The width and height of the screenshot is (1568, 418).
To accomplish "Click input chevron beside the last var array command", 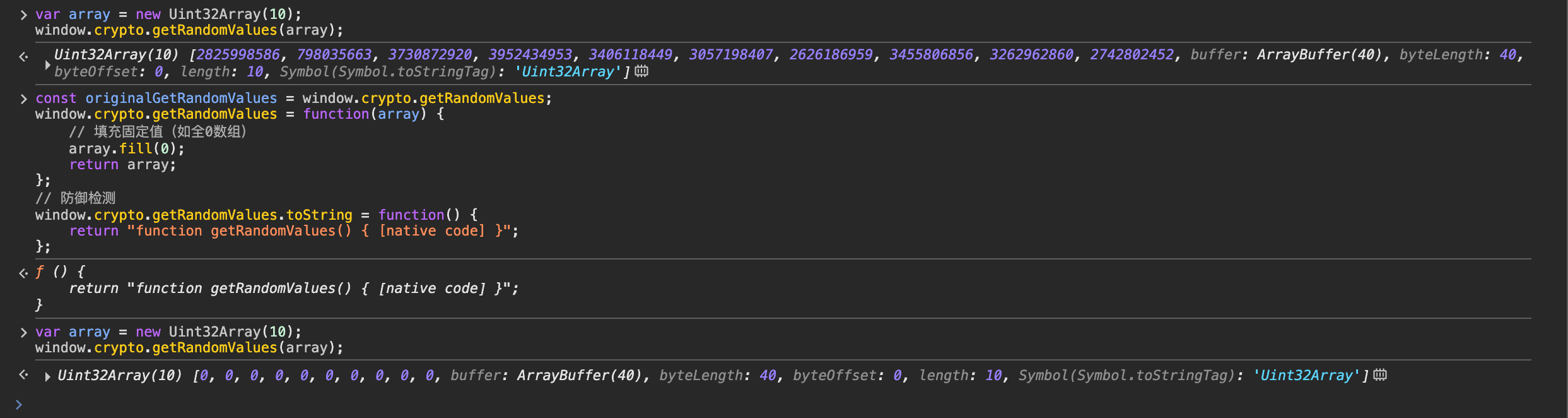I will [x=23, y=332].
